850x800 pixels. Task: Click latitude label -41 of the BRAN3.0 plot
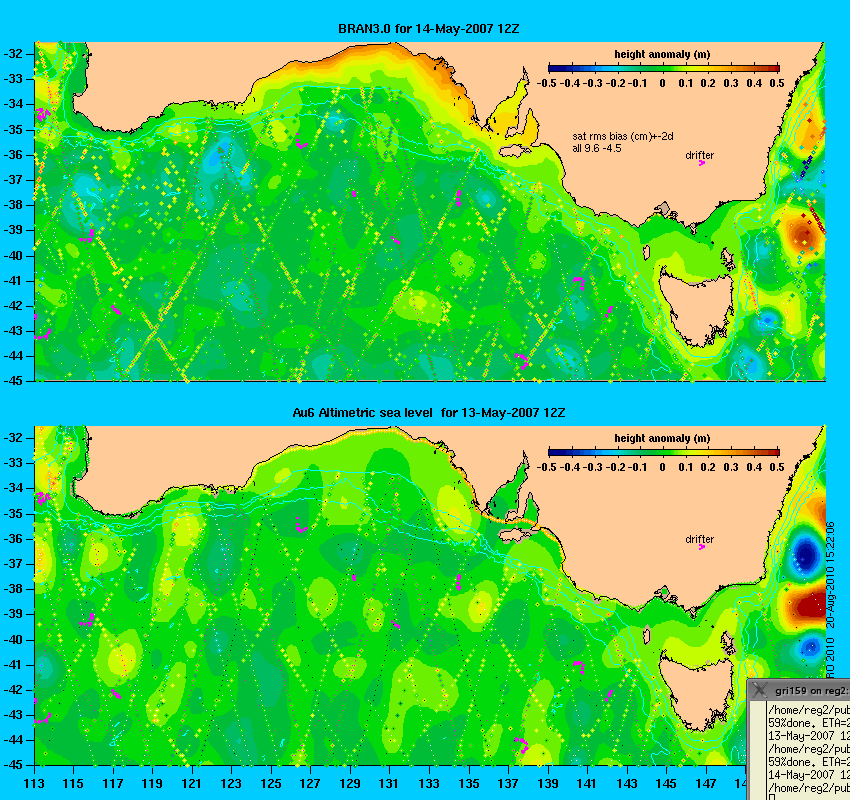13,281
